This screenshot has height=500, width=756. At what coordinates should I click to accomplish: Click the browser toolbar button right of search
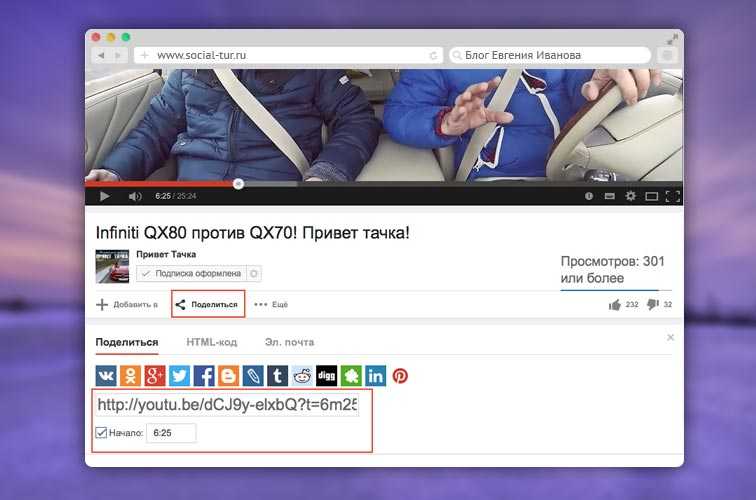pyautogui.click(x=667, y=55)
